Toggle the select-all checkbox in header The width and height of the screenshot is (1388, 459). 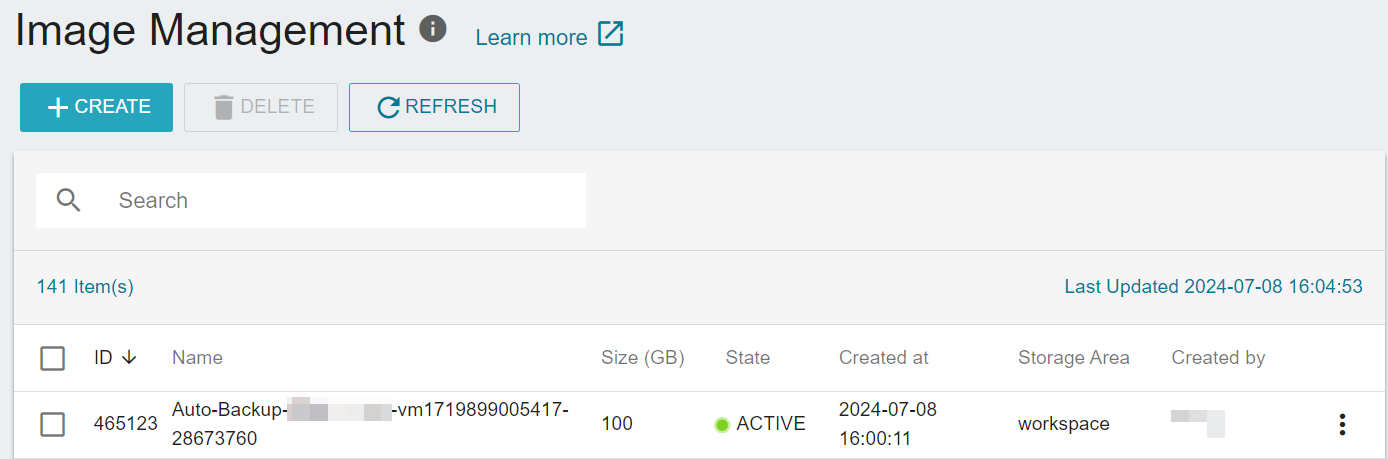coord(53,358)
